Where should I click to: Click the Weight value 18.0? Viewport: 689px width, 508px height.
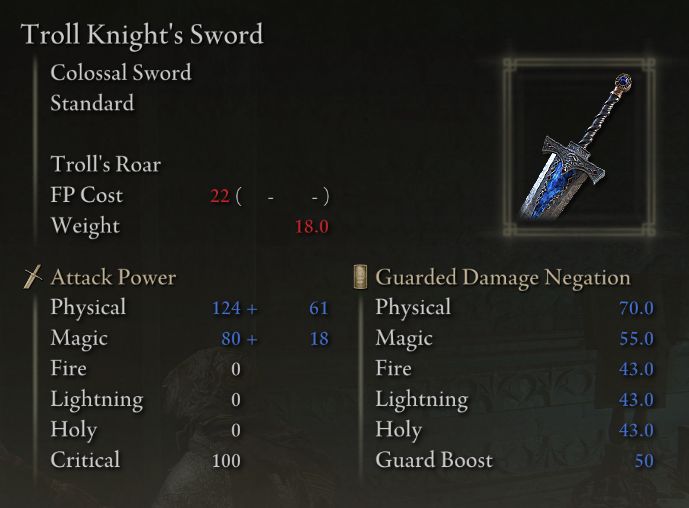[312, 226]
